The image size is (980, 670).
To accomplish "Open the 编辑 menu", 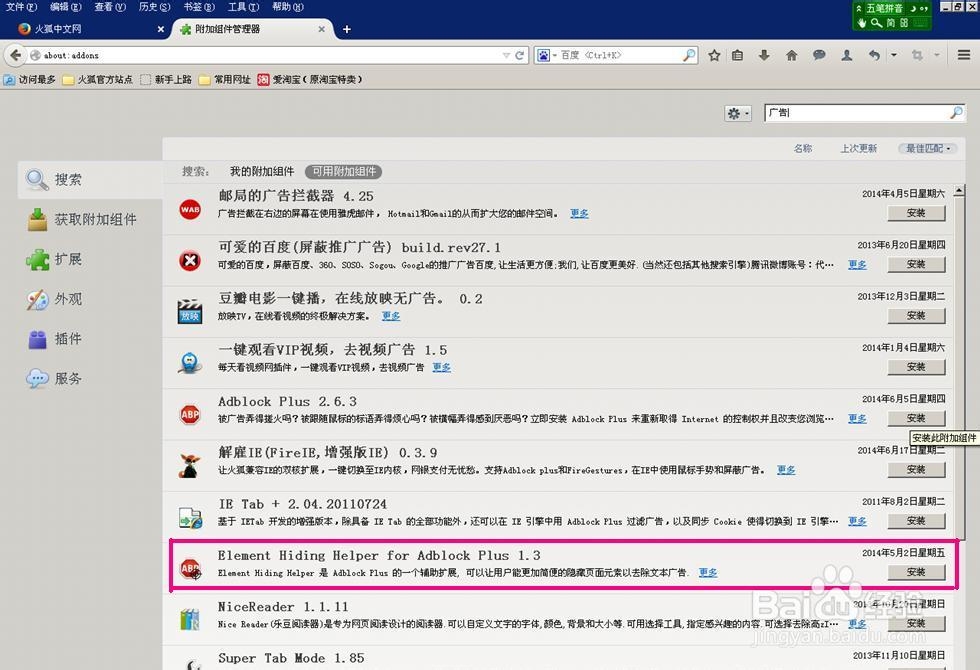I will tap(66, 7).
